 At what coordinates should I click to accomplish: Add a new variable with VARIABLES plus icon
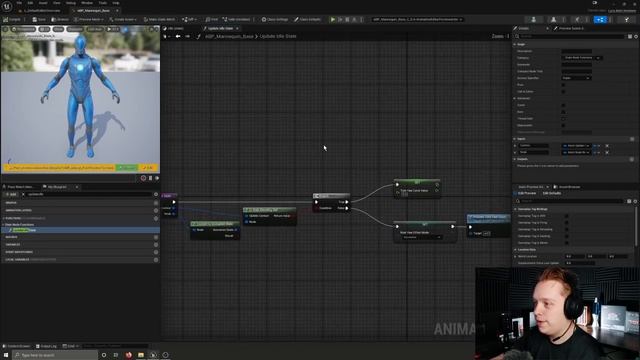coord(156,244)
